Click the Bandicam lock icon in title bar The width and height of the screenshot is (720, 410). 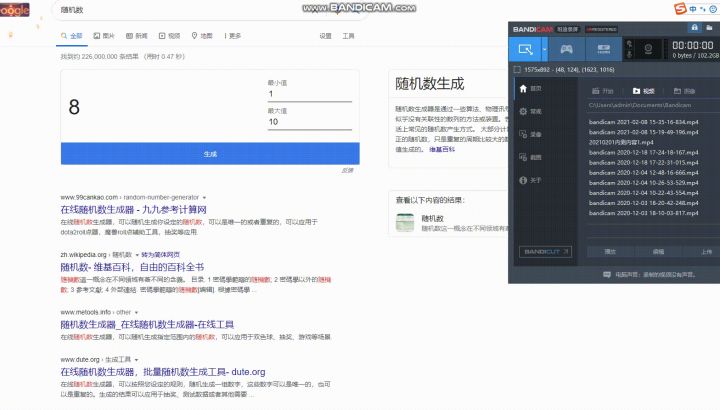coord(694,28)
